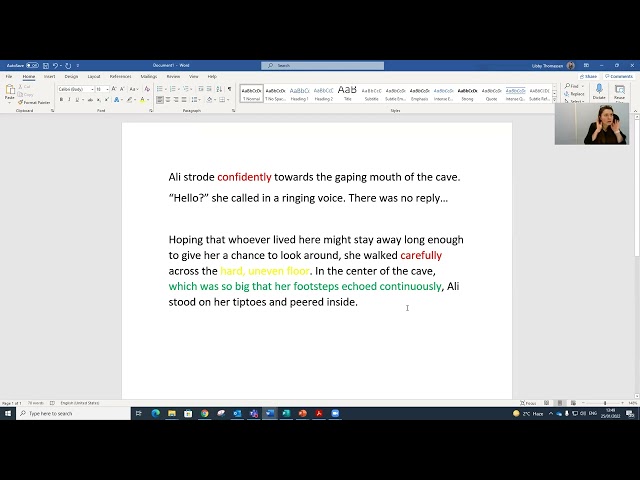
Task: Apply the Strong style
Action: point(467,94)
